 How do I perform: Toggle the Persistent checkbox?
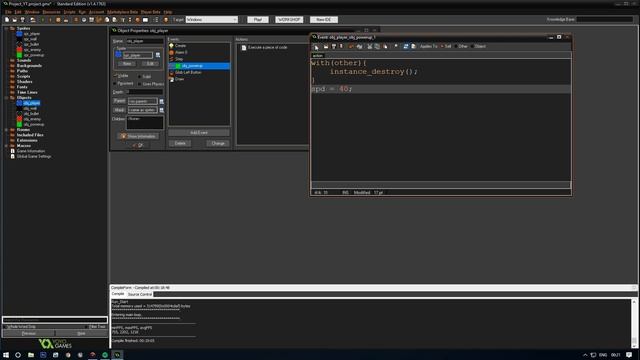(116, 83)
